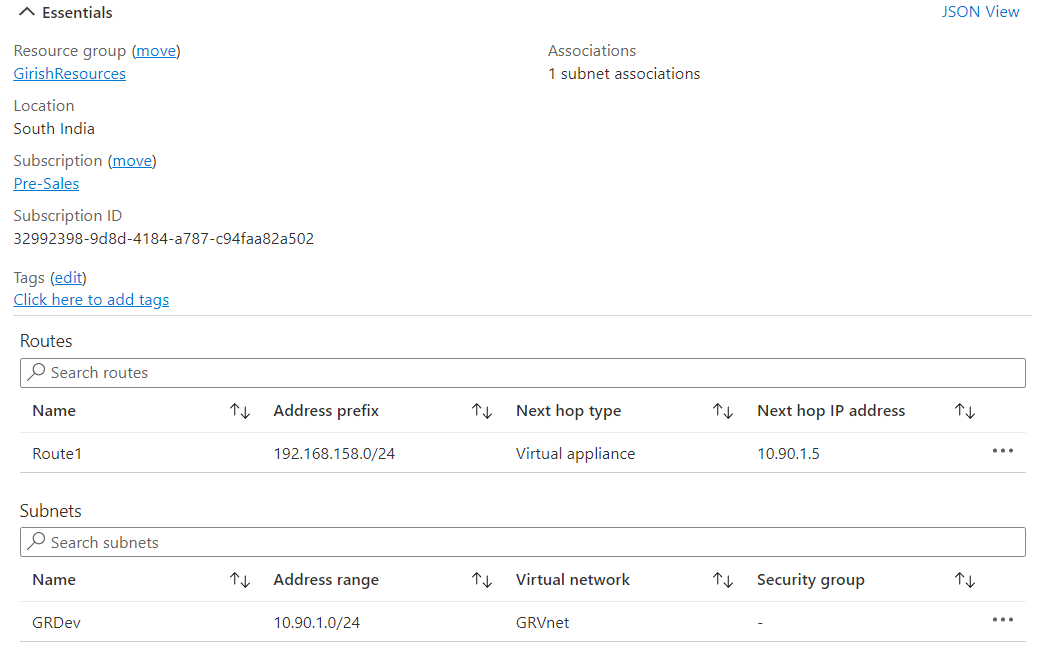Open GirishResources resource group link
Image resolution: width=1041 pixels, height=655 pixels.
click(x=70, y=74)
